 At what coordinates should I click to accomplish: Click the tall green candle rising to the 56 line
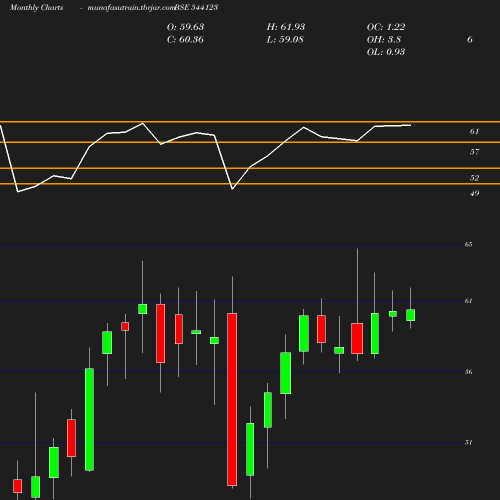89,419
